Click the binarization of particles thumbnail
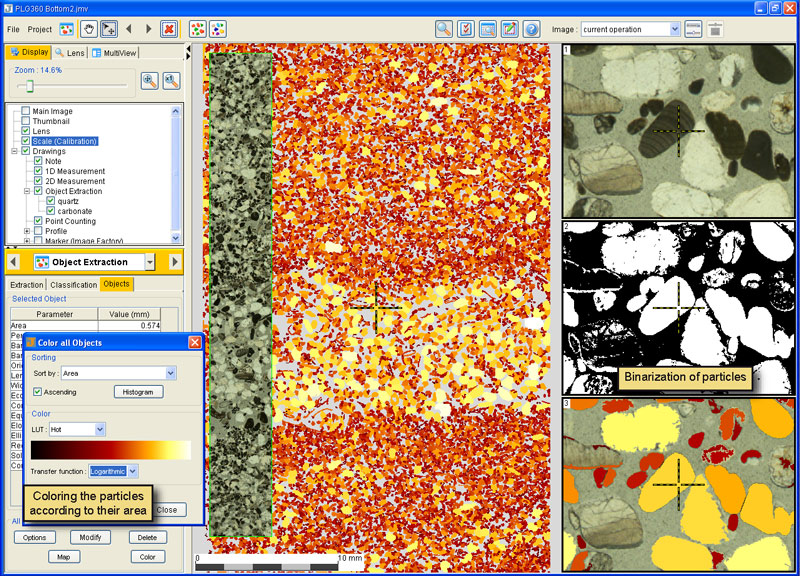This screenshot has height=576, width=800. 679,308
